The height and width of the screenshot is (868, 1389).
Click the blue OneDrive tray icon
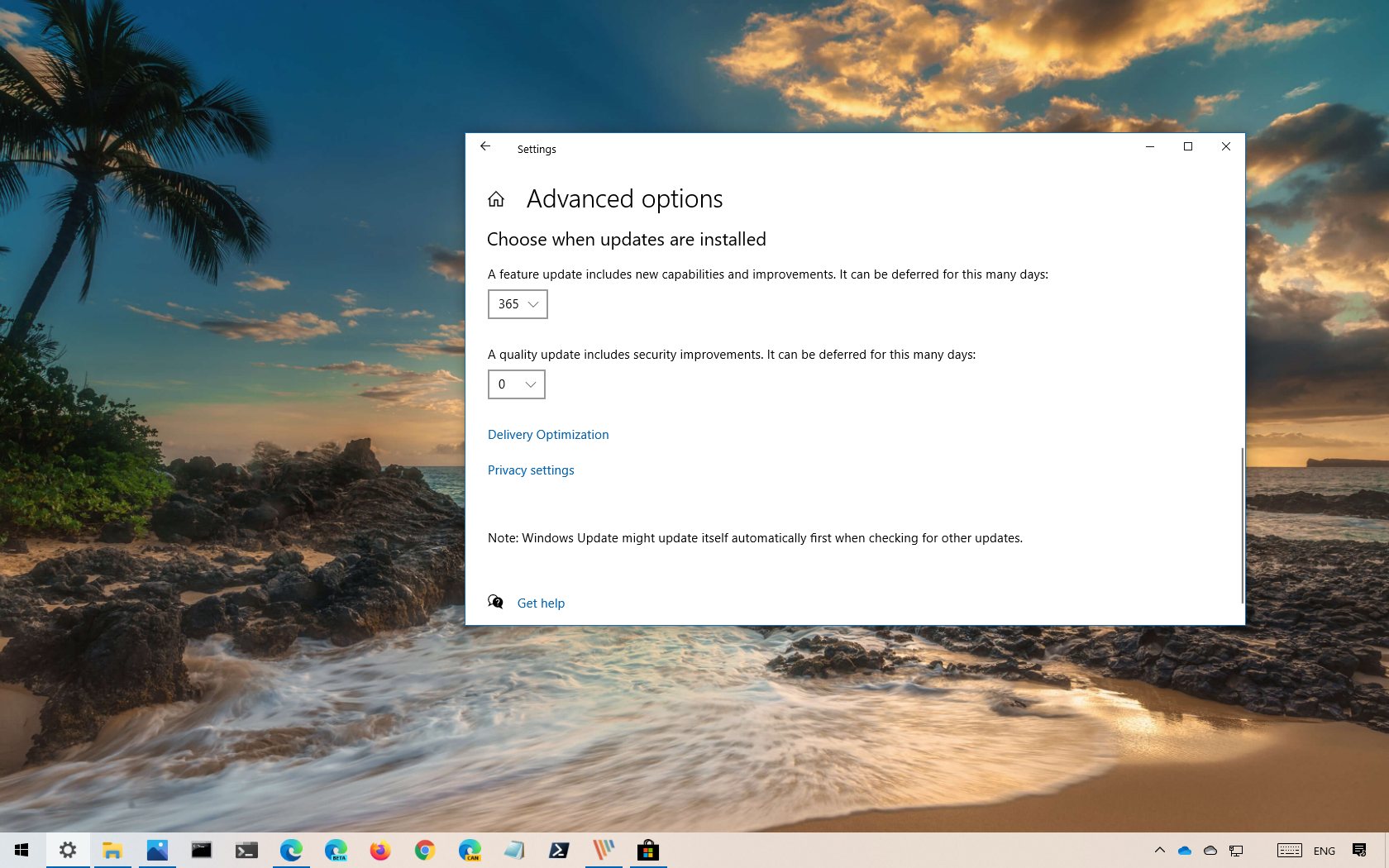click(1185, 850)
